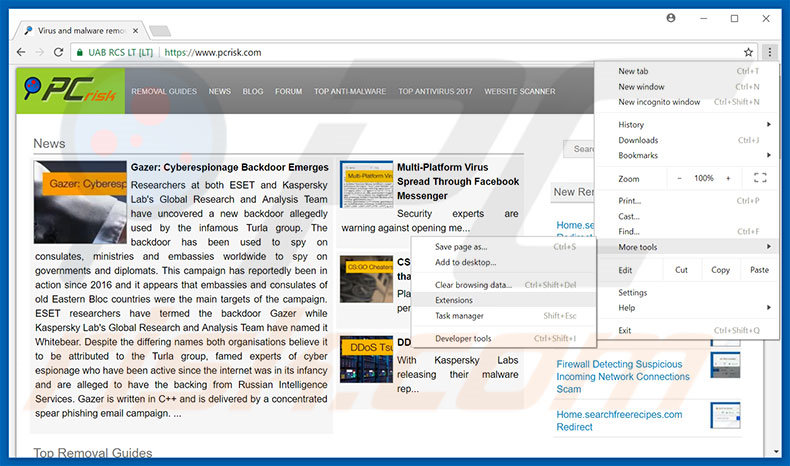This screenshot has height=466, width=790.
Task: Expand the Bookmarks submenu
Action: point(686,155)
